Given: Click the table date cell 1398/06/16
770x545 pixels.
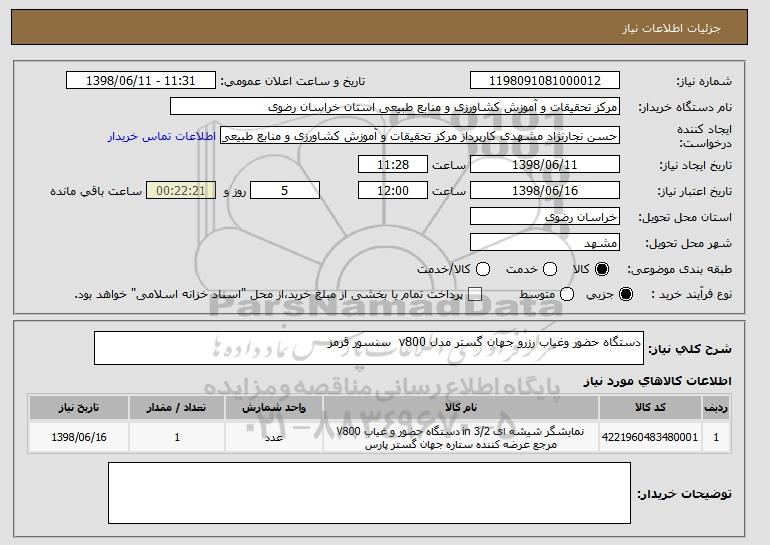Looking at the screenshot, I should click(x=79, y=437).
